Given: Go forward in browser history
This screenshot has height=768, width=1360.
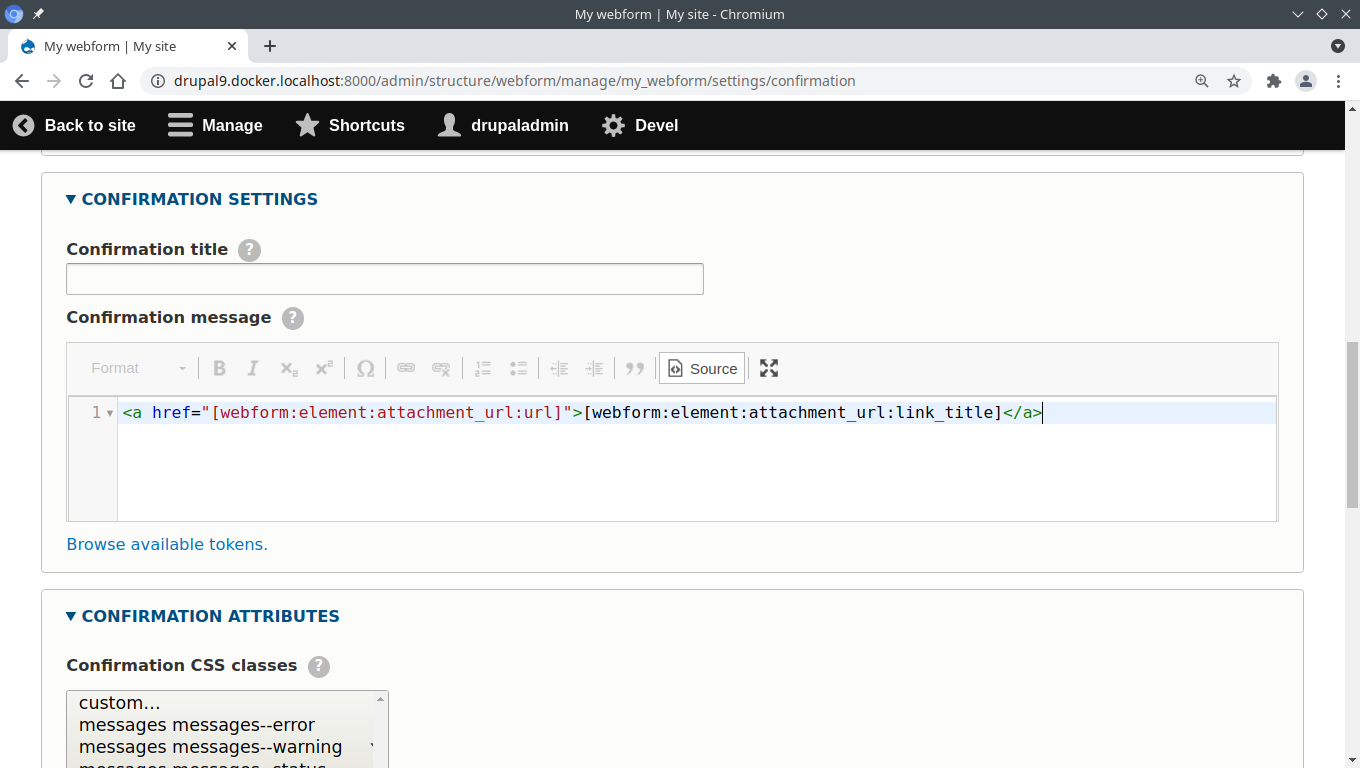Looking at the screenshot, I should coord(54,81).
